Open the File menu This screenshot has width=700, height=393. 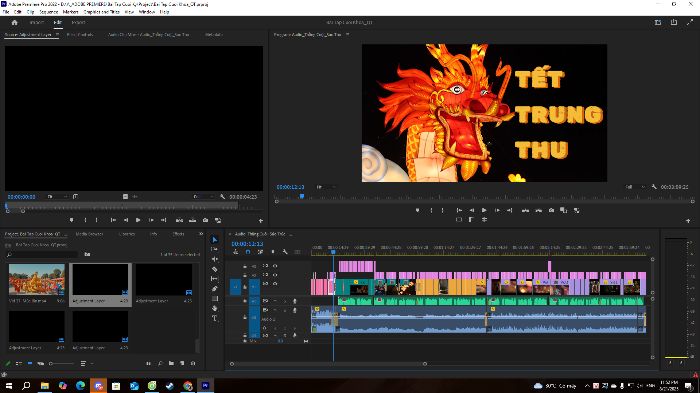[6, 12]
